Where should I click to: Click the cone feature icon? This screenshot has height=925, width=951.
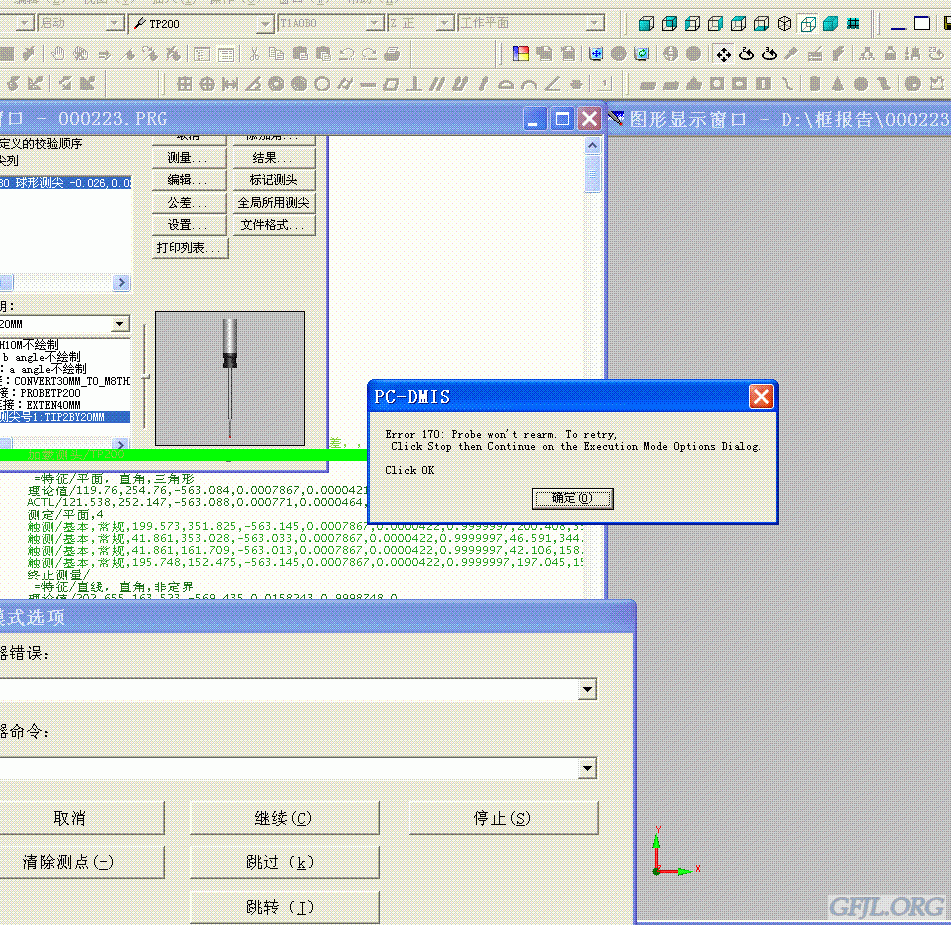coord(838,84)
